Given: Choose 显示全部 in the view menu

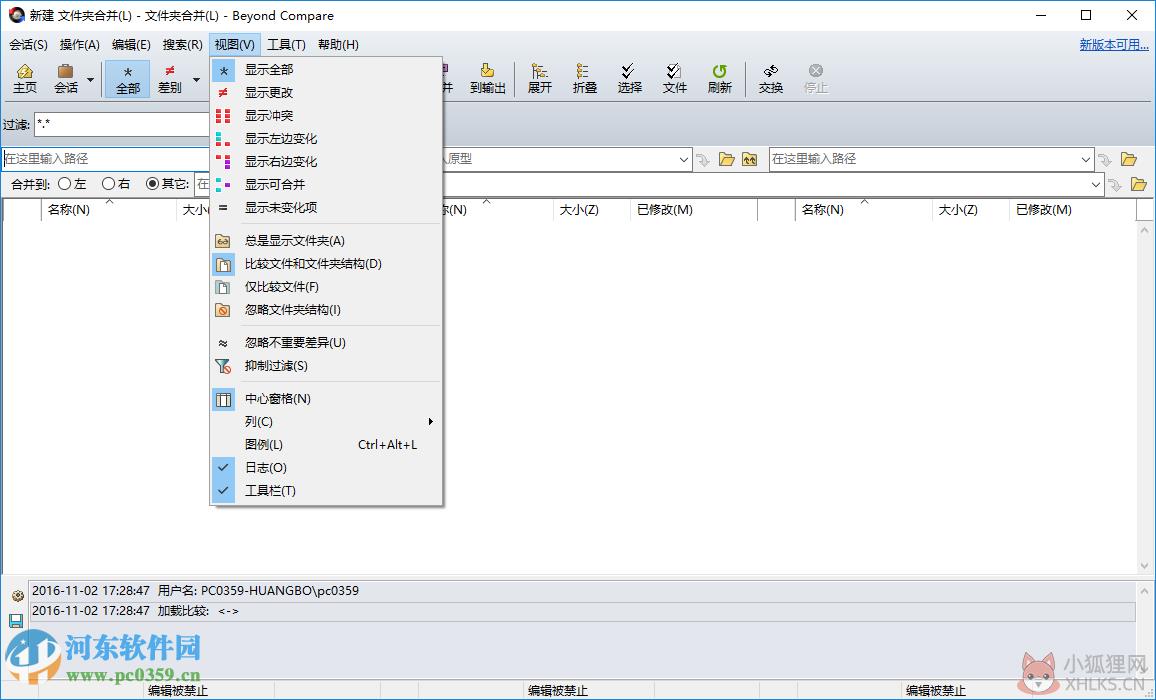Looking at the screenshot, I should [327, 70].
